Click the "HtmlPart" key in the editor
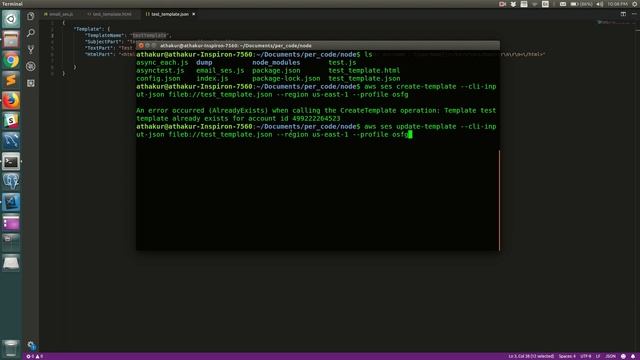Image resolution: width=640 pixels, height=360 pixels. click(x=98, y=54)
